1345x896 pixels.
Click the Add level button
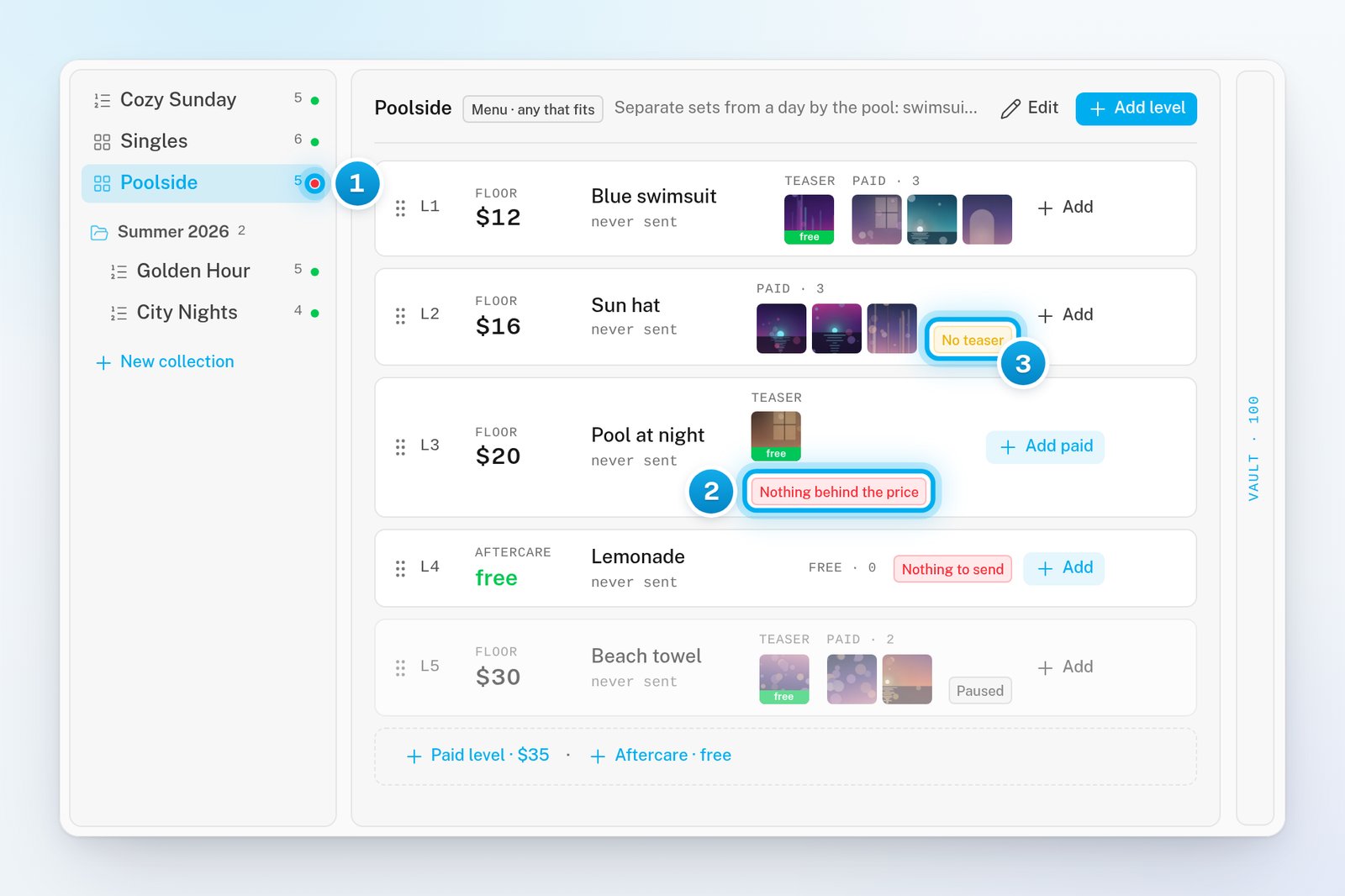(1136, 108)
